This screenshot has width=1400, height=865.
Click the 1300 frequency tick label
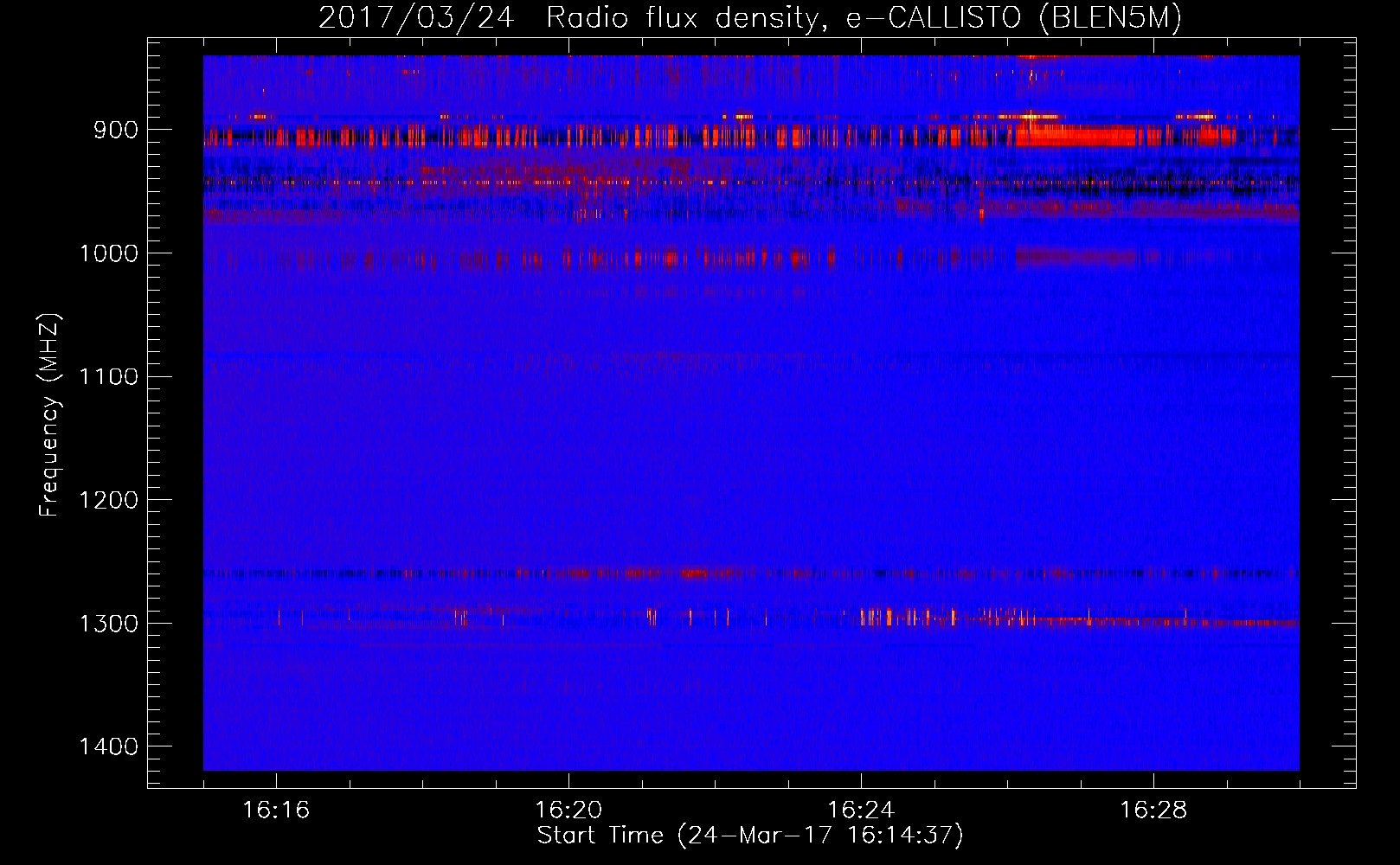pos(108,624)
